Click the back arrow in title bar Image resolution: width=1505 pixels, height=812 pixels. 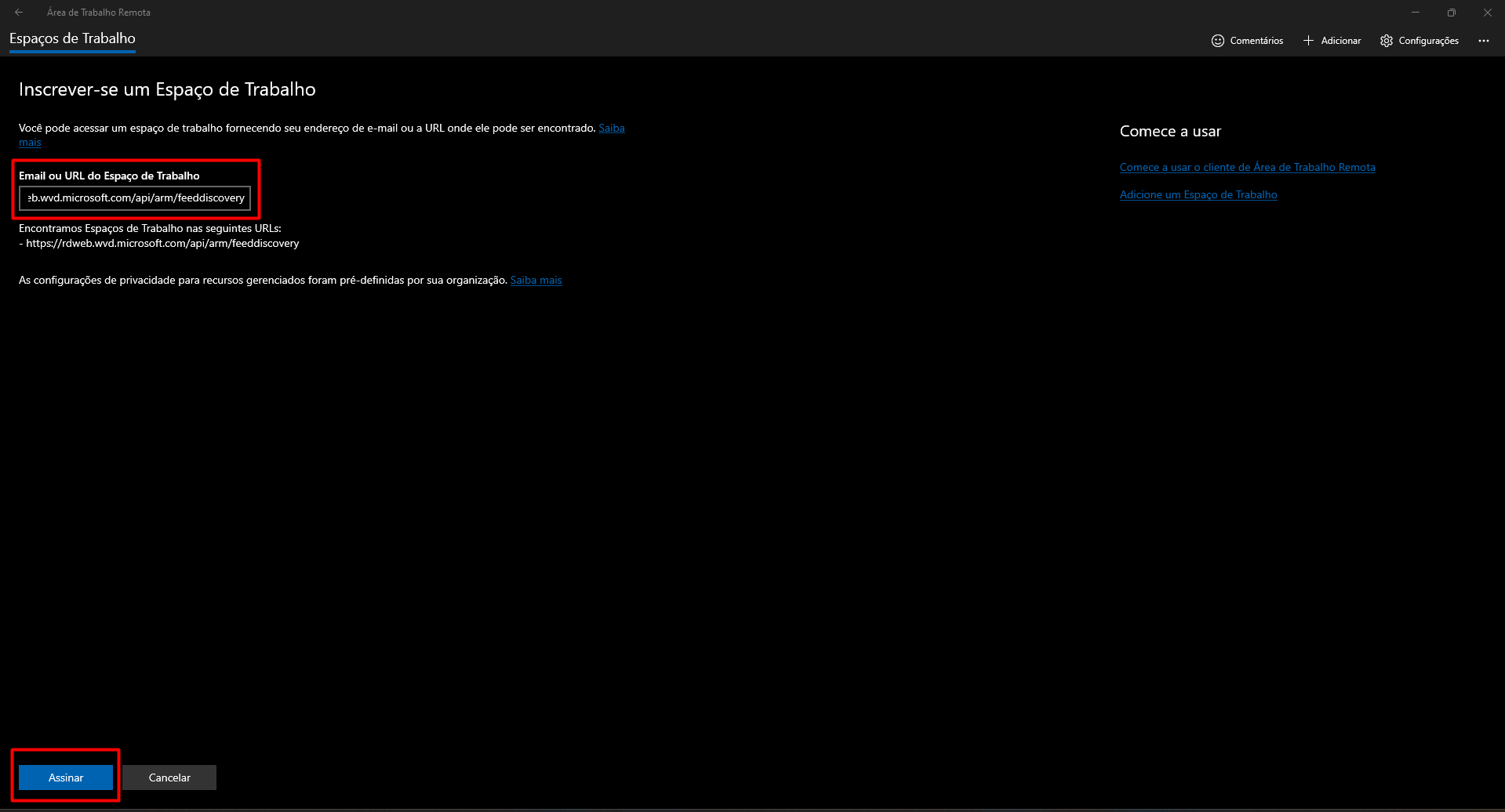(19, 13)
